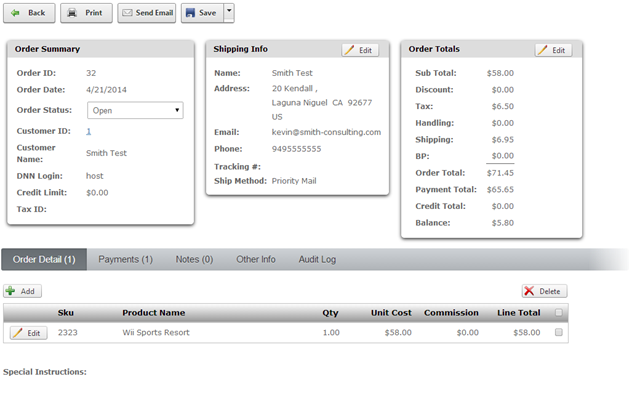The image size is (632, 395).
Task: Click the envelope icon on Send Email
Action: (x=127, y=13)
